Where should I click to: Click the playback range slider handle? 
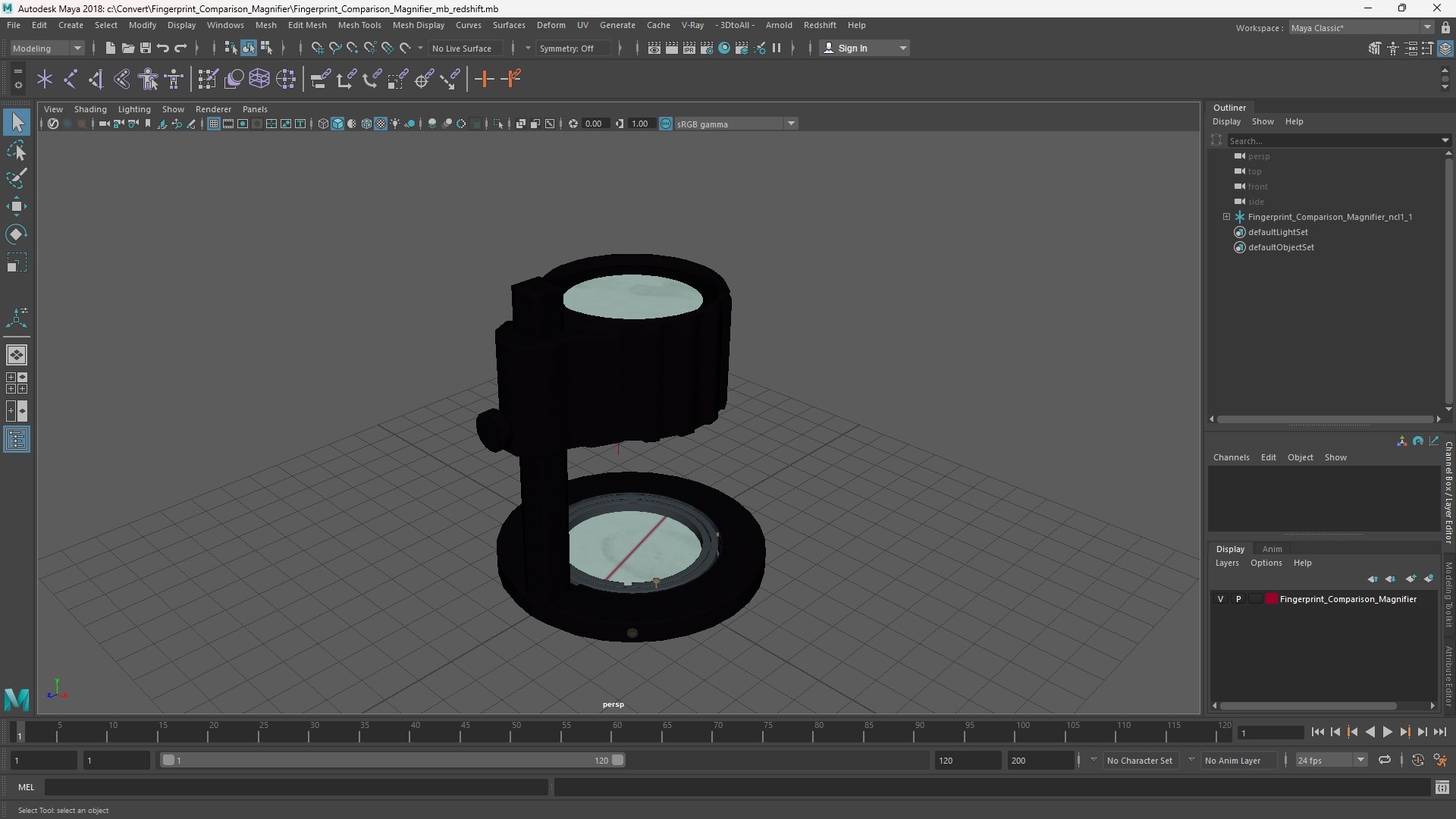(618, 760)
